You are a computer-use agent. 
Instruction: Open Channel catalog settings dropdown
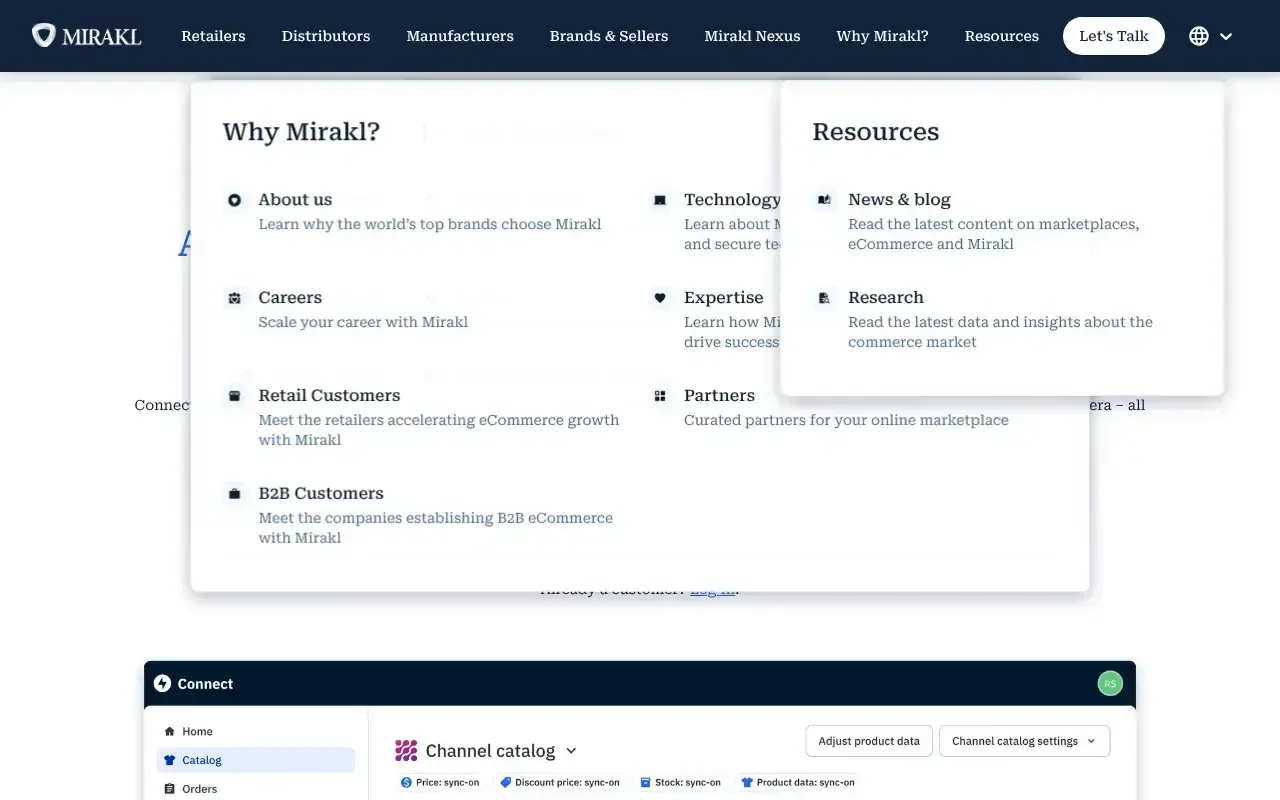[x=1024, y=741]
